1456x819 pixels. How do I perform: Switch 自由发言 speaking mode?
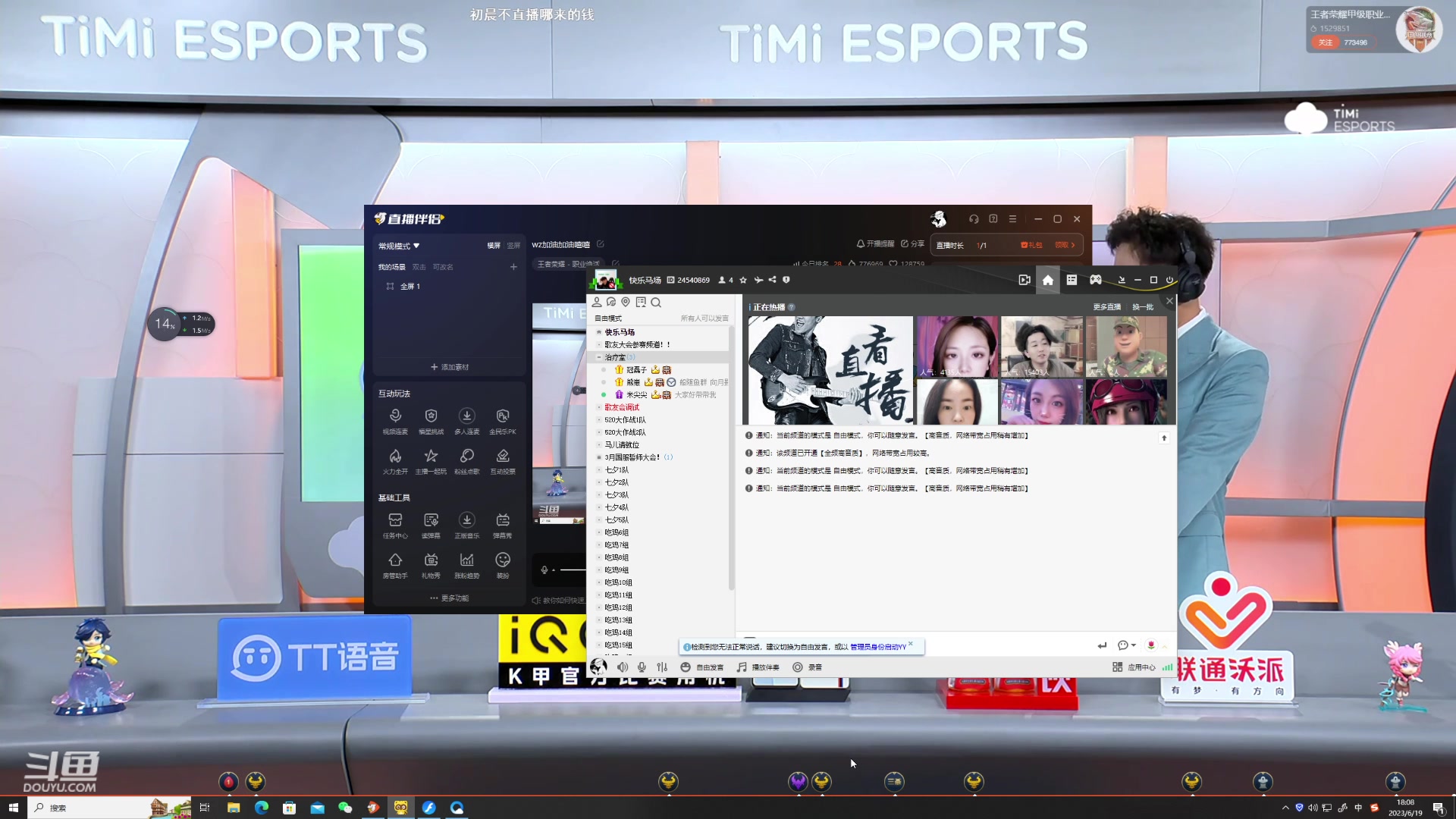(x=702, y=667)
